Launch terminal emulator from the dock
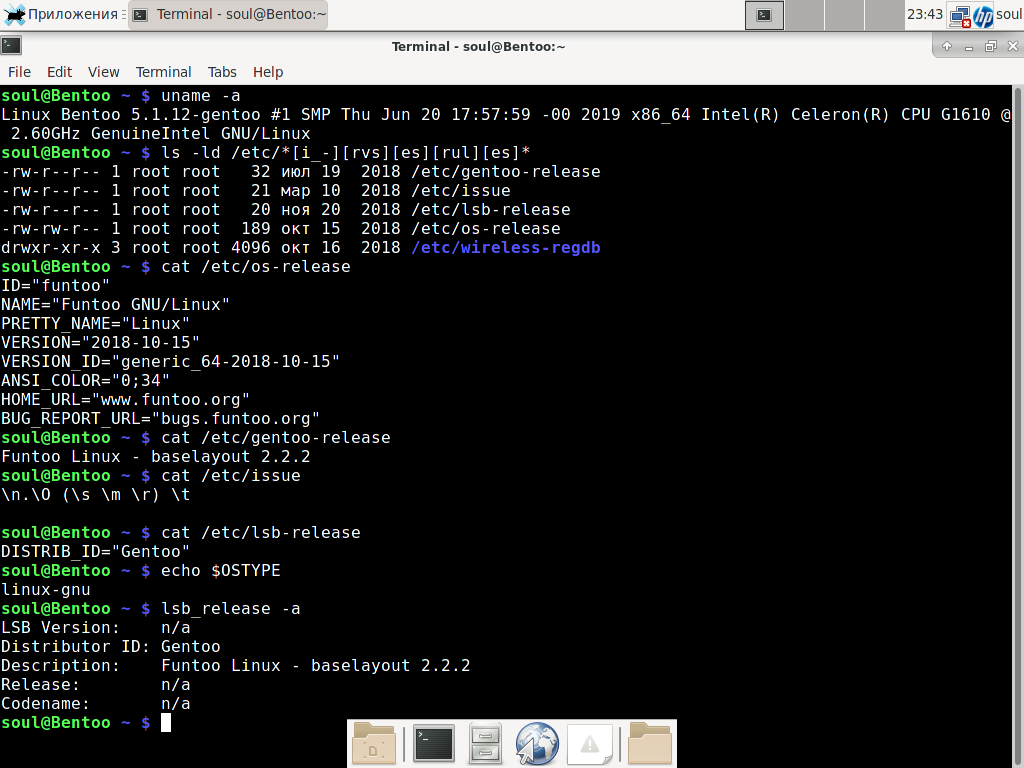The width and height of the screenshot is (1024, 768). 434,743
